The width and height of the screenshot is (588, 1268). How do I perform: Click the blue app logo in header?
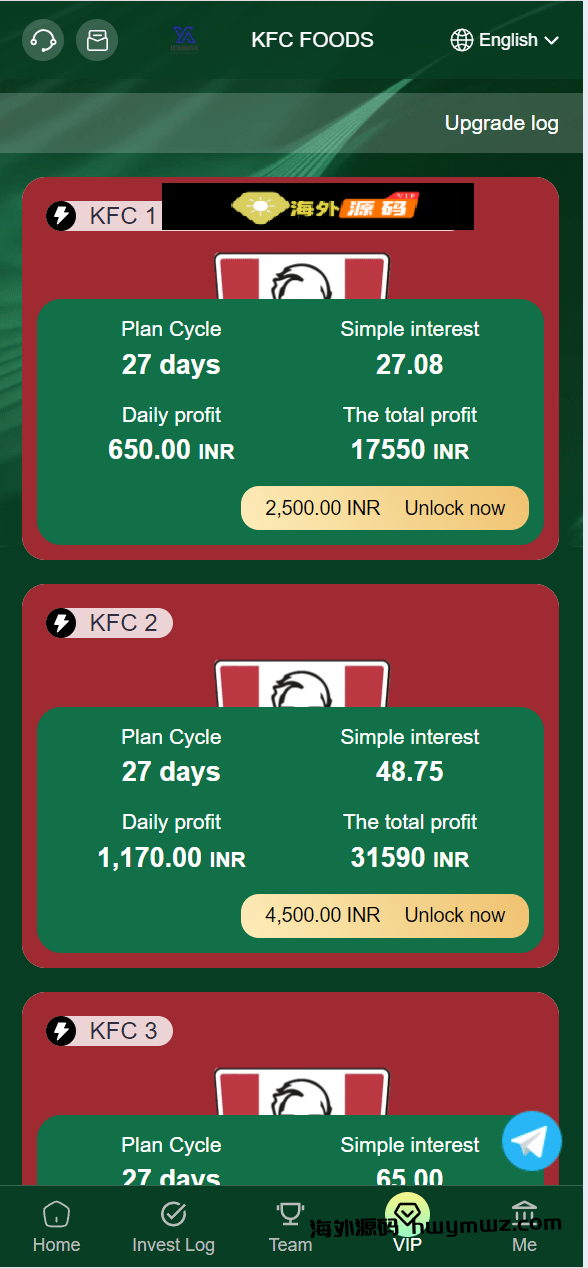click(185, 39)
